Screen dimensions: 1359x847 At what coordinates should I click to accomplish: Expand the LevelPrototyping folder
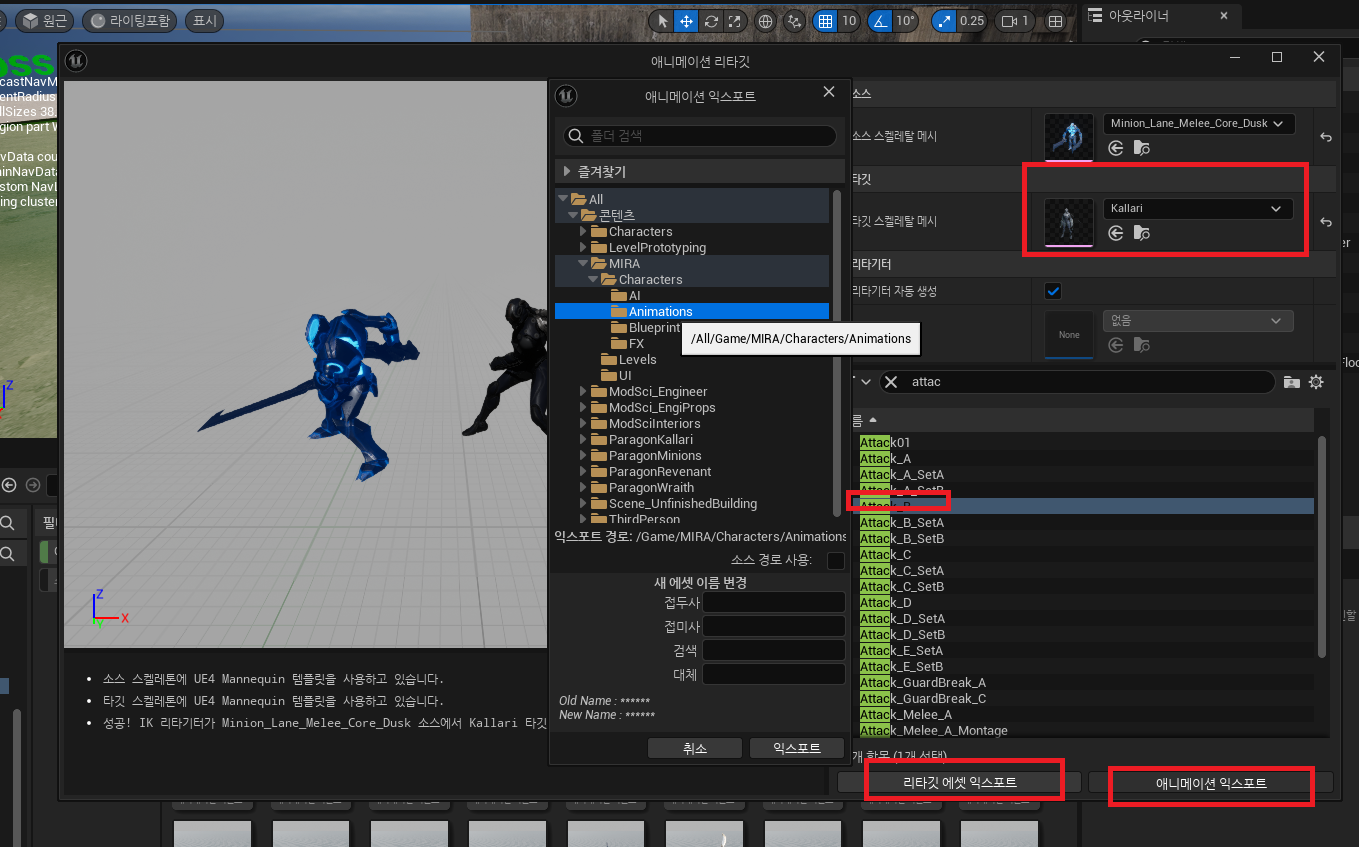point(583,247)
